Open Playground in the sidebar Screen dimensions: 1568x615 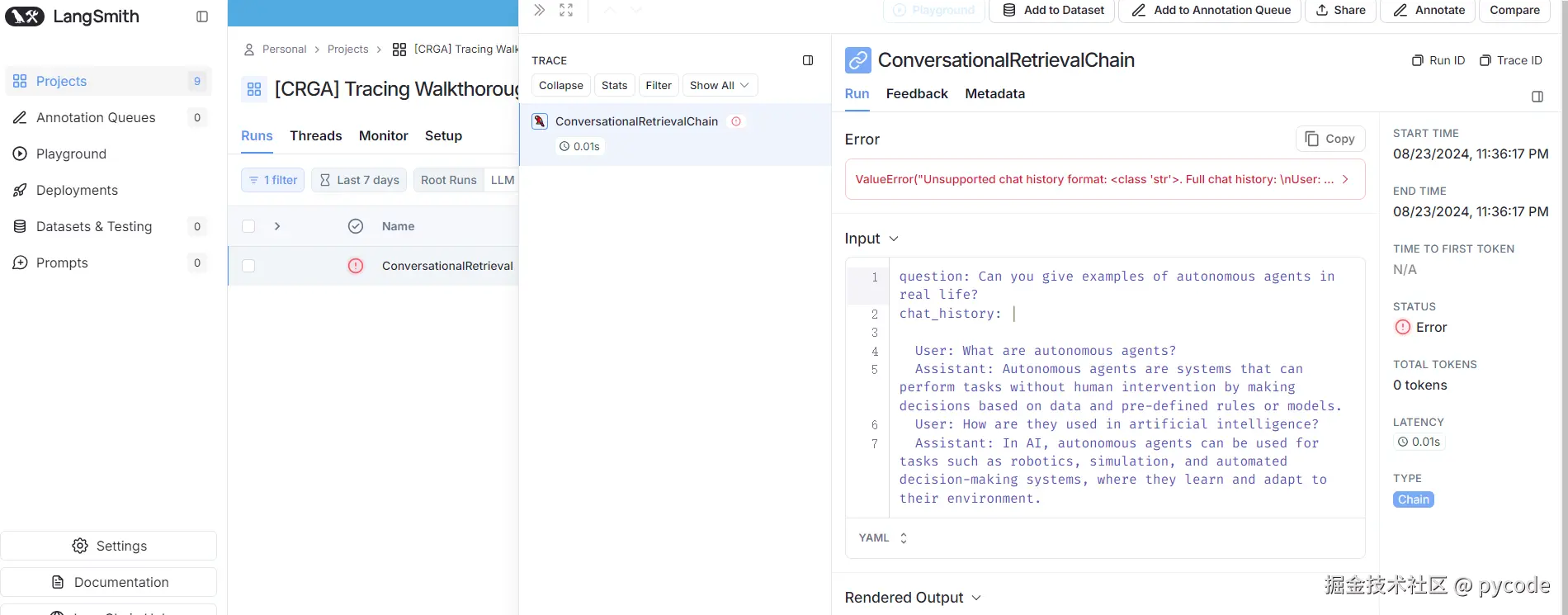click(x=108, y=154)
